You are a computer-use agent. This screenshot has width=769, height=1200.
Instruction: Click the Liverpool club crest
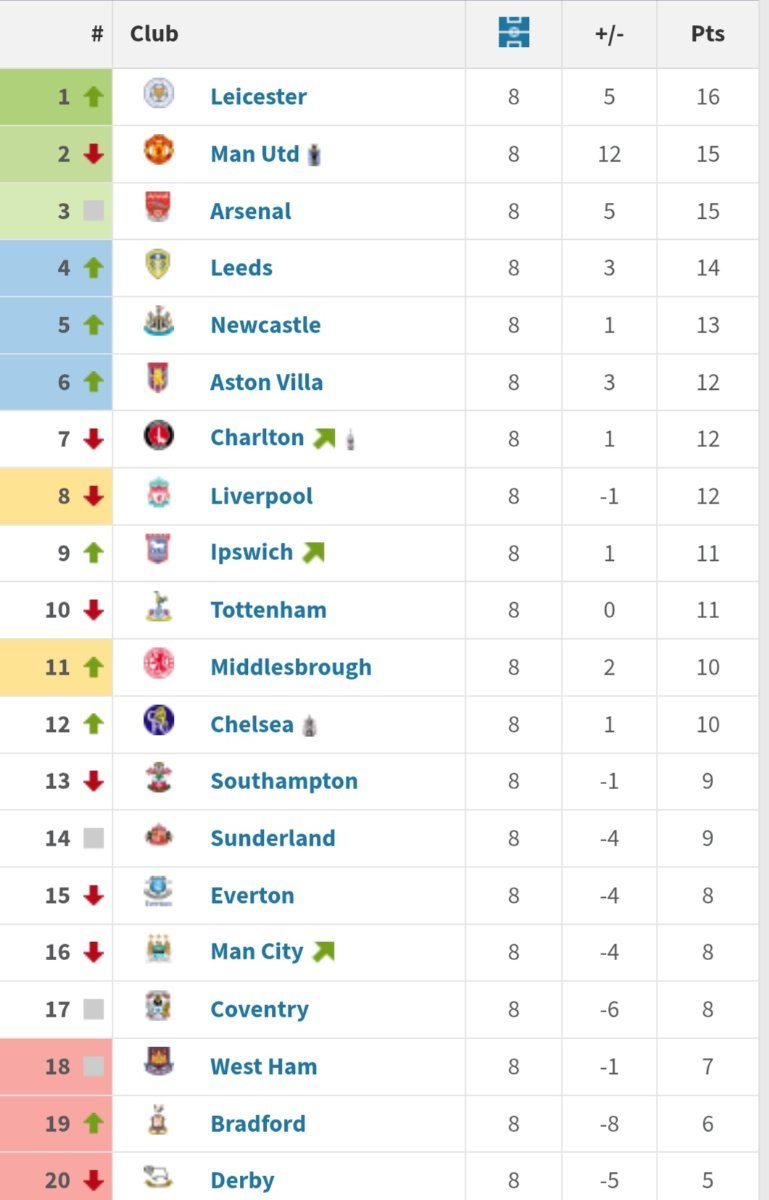click(158, 493)
